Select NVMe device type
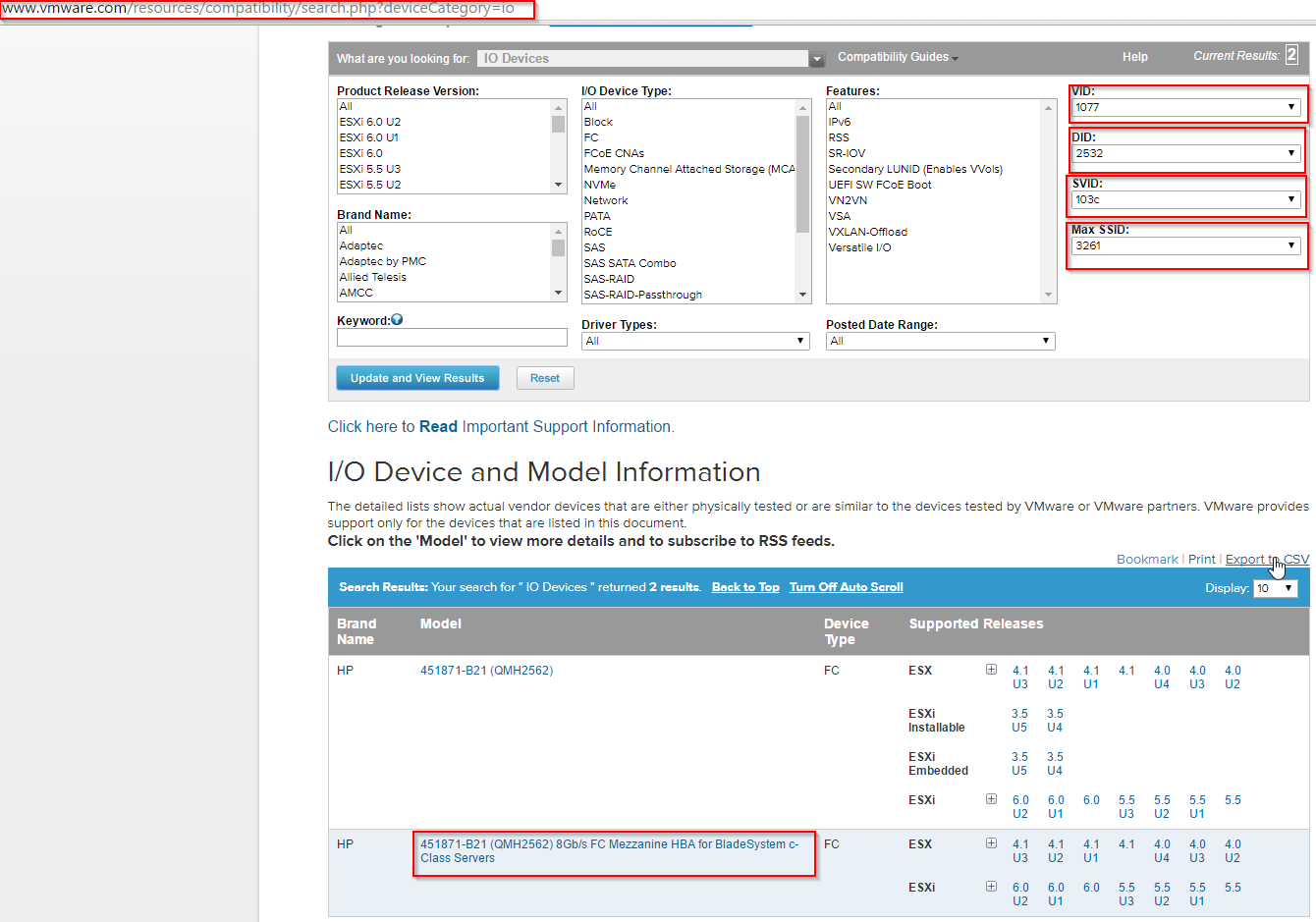 [x=600, y=185]
